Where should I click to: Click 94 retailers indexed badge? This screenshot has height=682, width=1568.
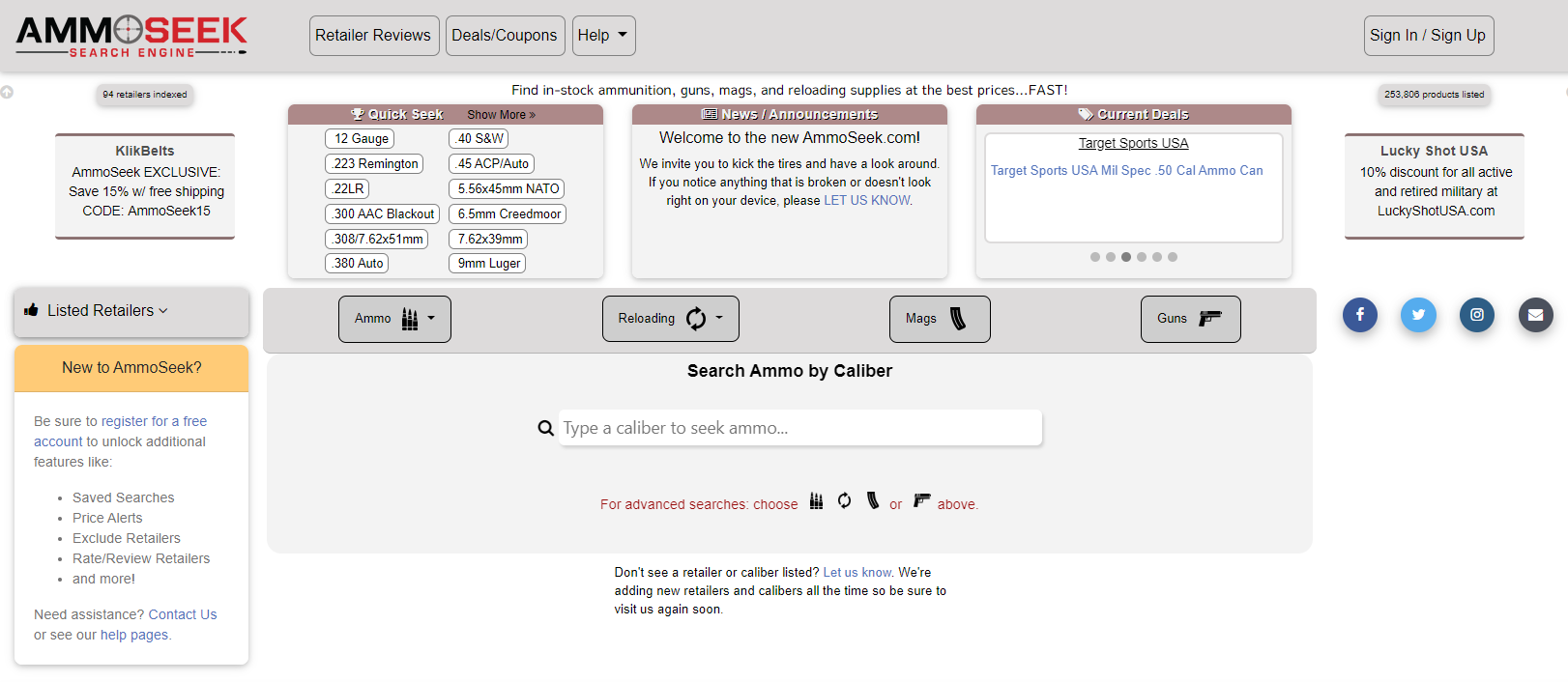[145, 95]
